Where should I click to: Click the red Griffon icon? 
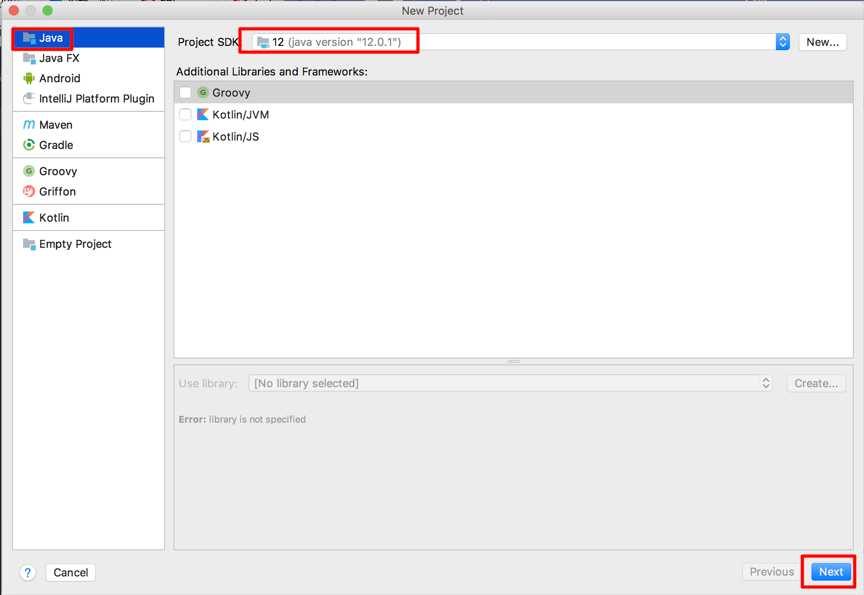coord(29,191)
